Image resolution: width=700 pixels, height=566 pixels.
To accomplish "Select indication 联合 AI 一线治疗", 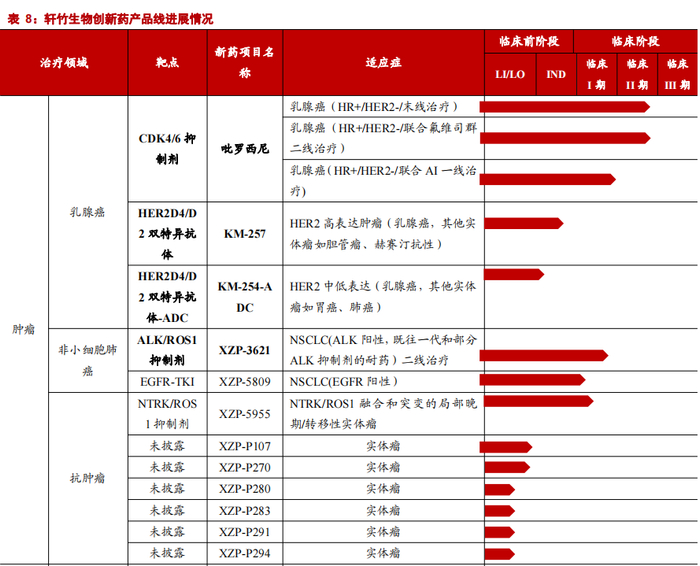I will (x=383, y=180).
